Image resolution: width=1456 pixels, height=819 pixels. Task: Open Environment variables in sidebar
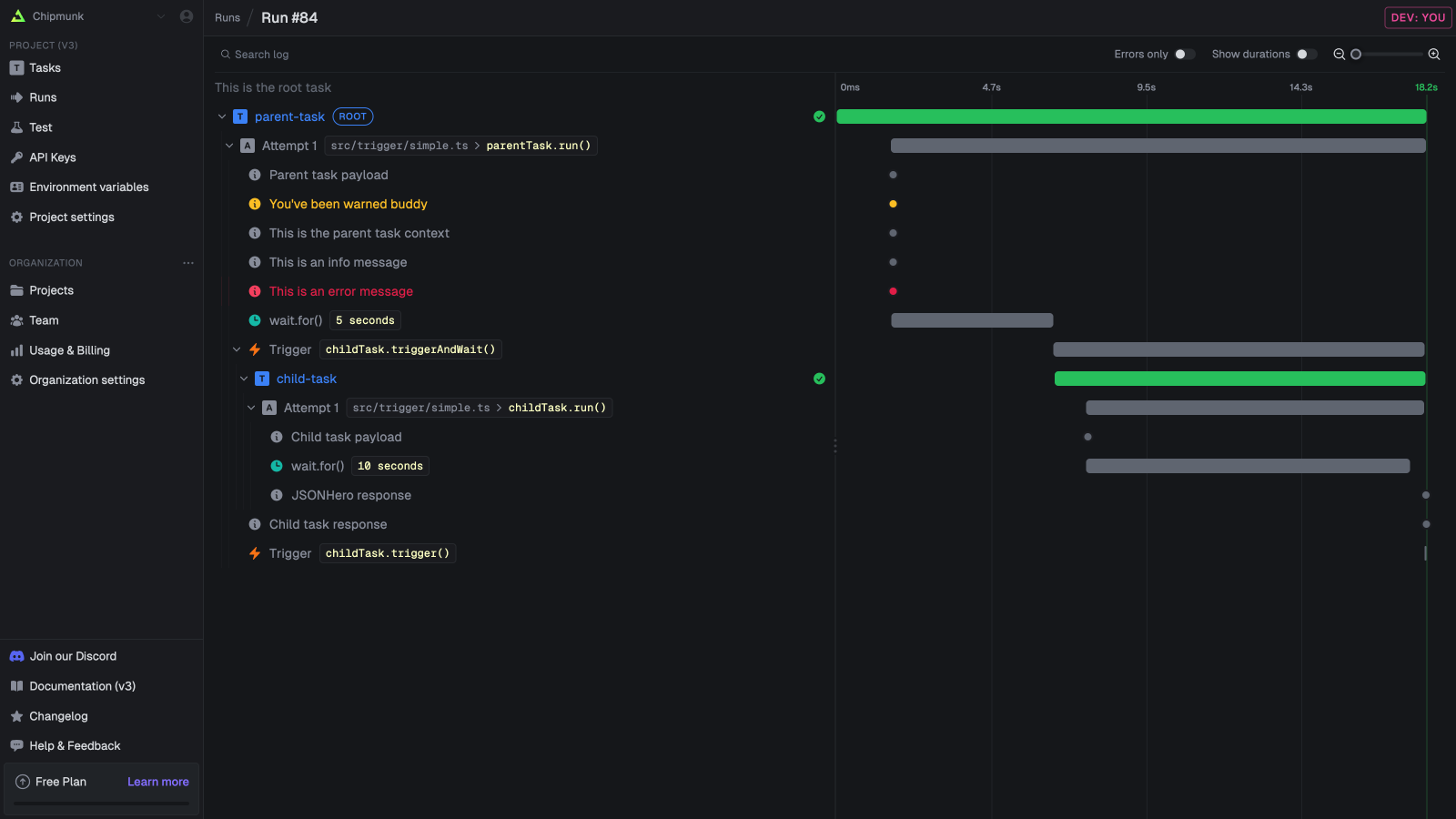click(x=88, y=187)
